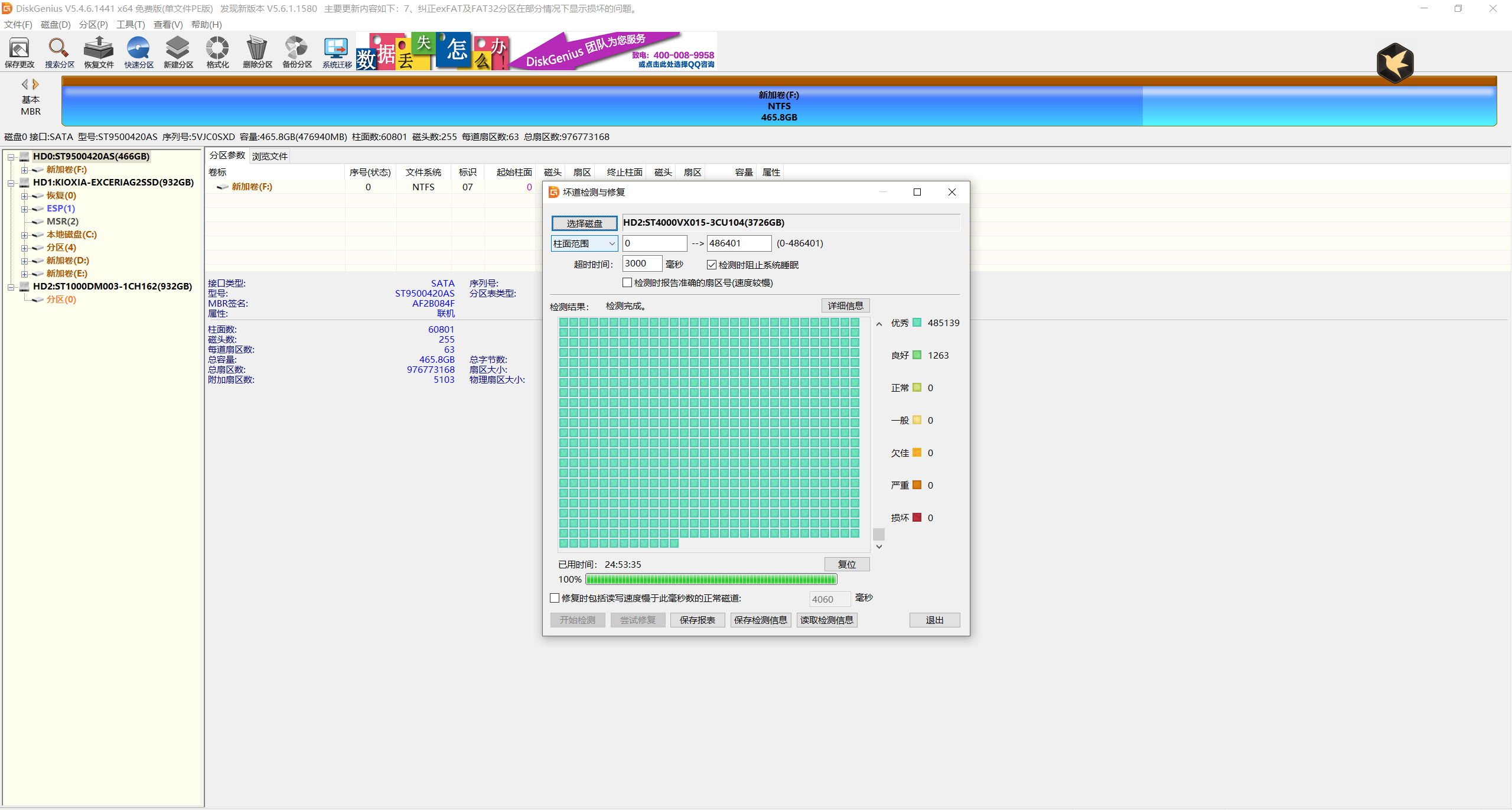1512x810 pixels.
Task: Open the 磁盘(D) menu
Action: [56, 25]
